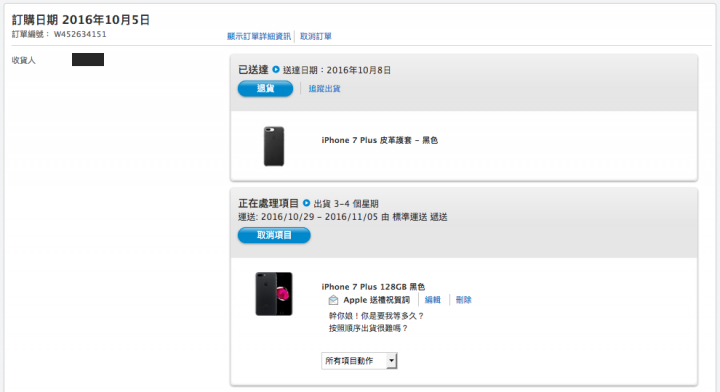
Task: Open the 顯示訂單詳細資訊 order details link
Action: point(259,36)
